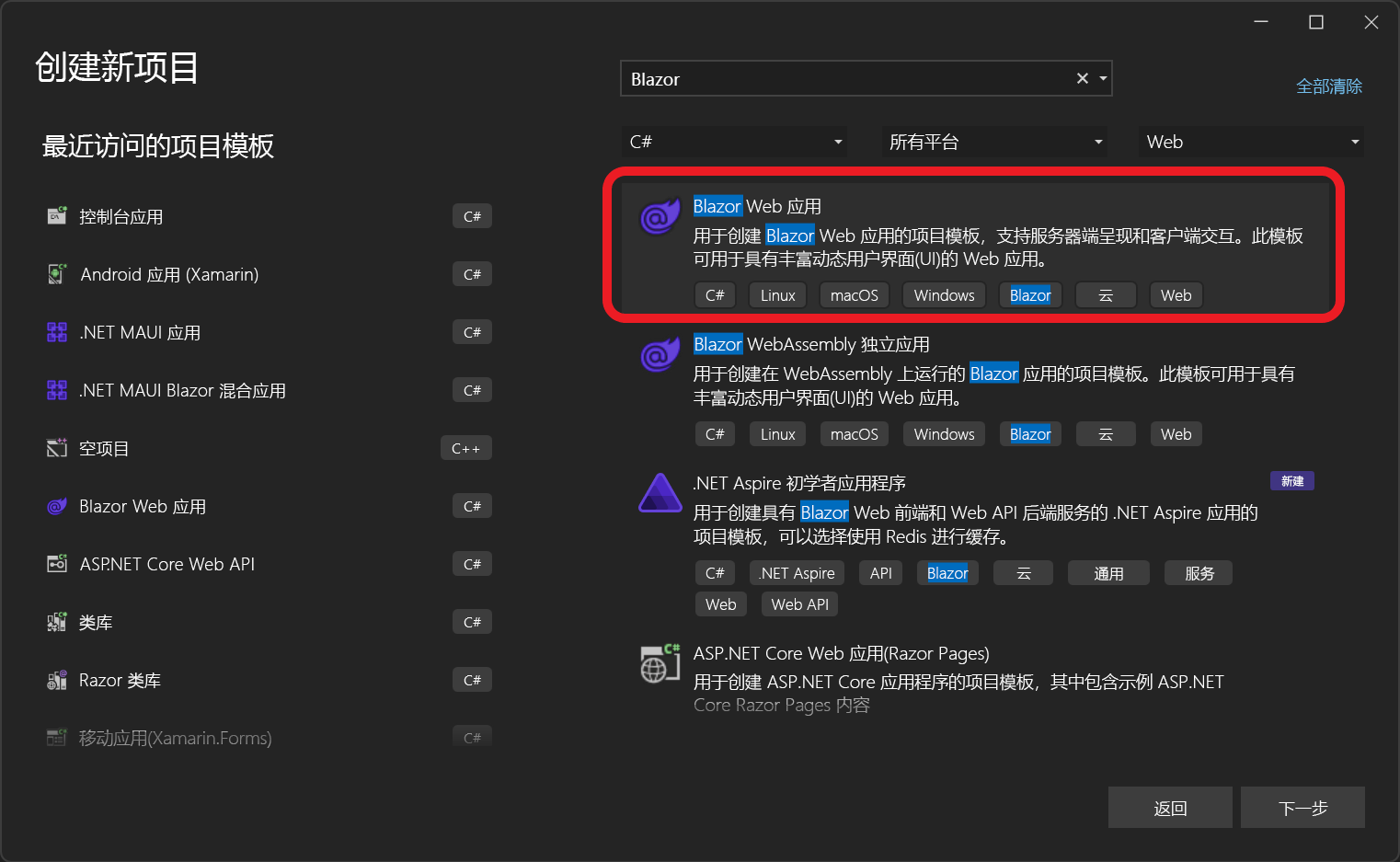Click the 下一步 button
This screenshot has height=862, width=1400.
pos(1302,808)
